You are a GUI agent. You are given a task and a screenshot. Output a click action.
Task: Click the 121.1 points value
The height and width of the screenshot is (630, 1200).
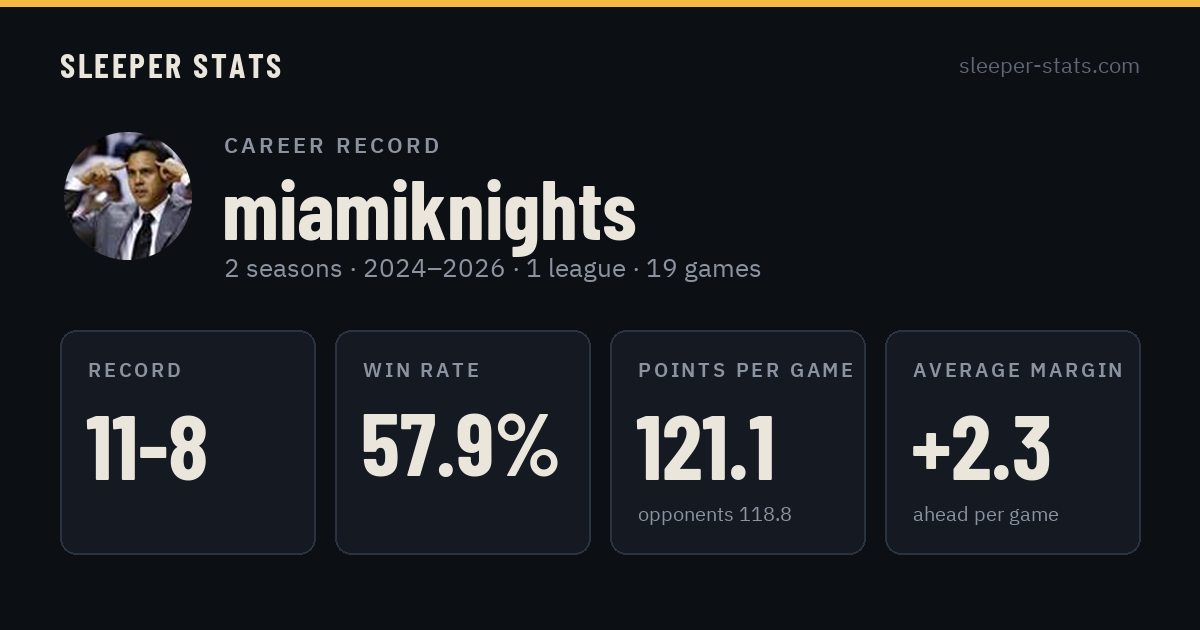pos(706,448)
